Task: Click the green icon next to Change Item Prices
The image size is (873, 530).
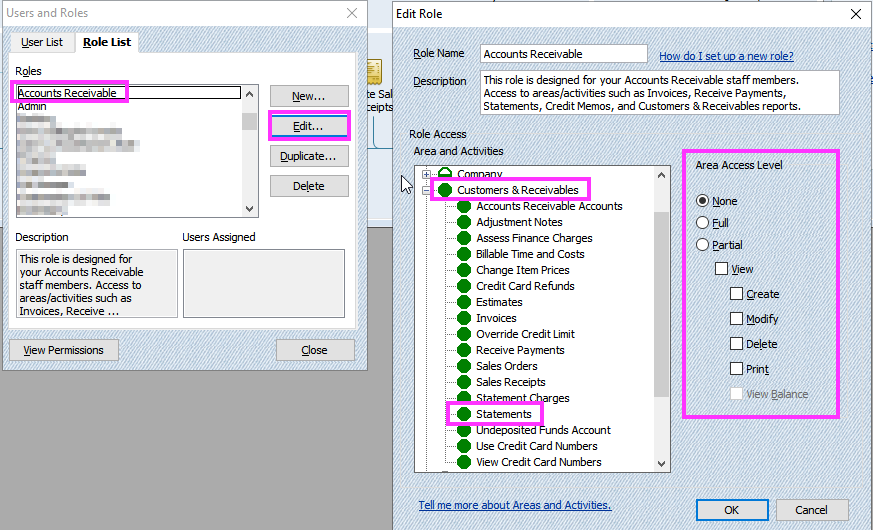Action: pyautogui.click(x=464, y=271)
